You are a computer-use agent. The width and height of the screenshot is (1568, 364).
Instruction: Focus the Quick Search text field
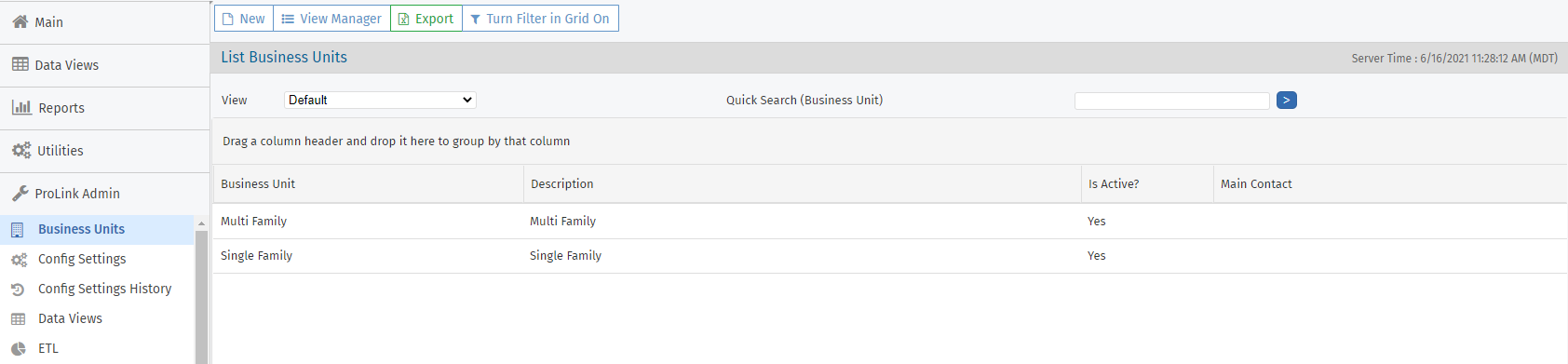click(x=1171, y=101)
